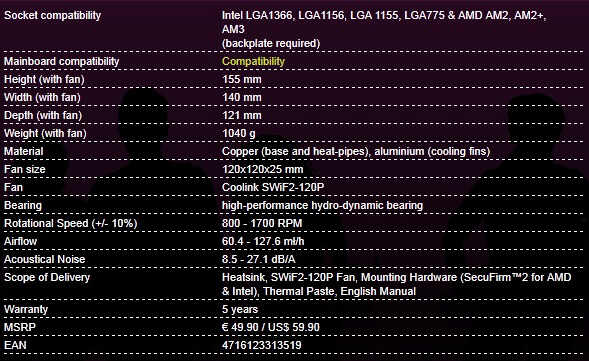Click the EAN number 4716123313519
Image resolution: width=589 pixels, height=361 pixels.
tap(262, 345)
